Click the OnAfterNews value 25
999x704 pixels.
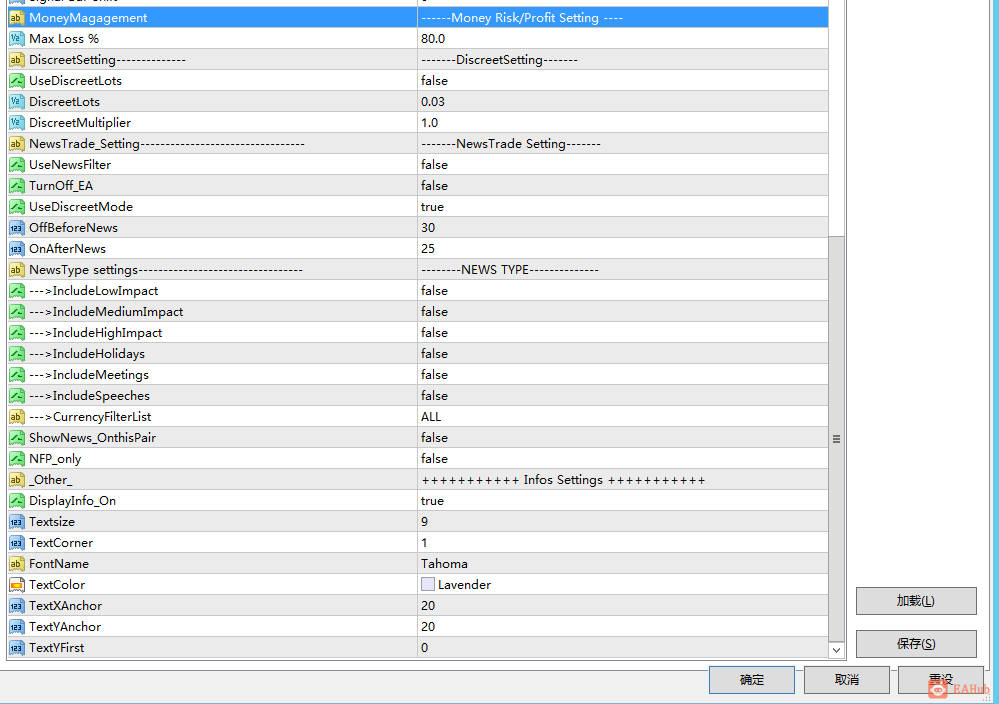click(x=428, y=249)
